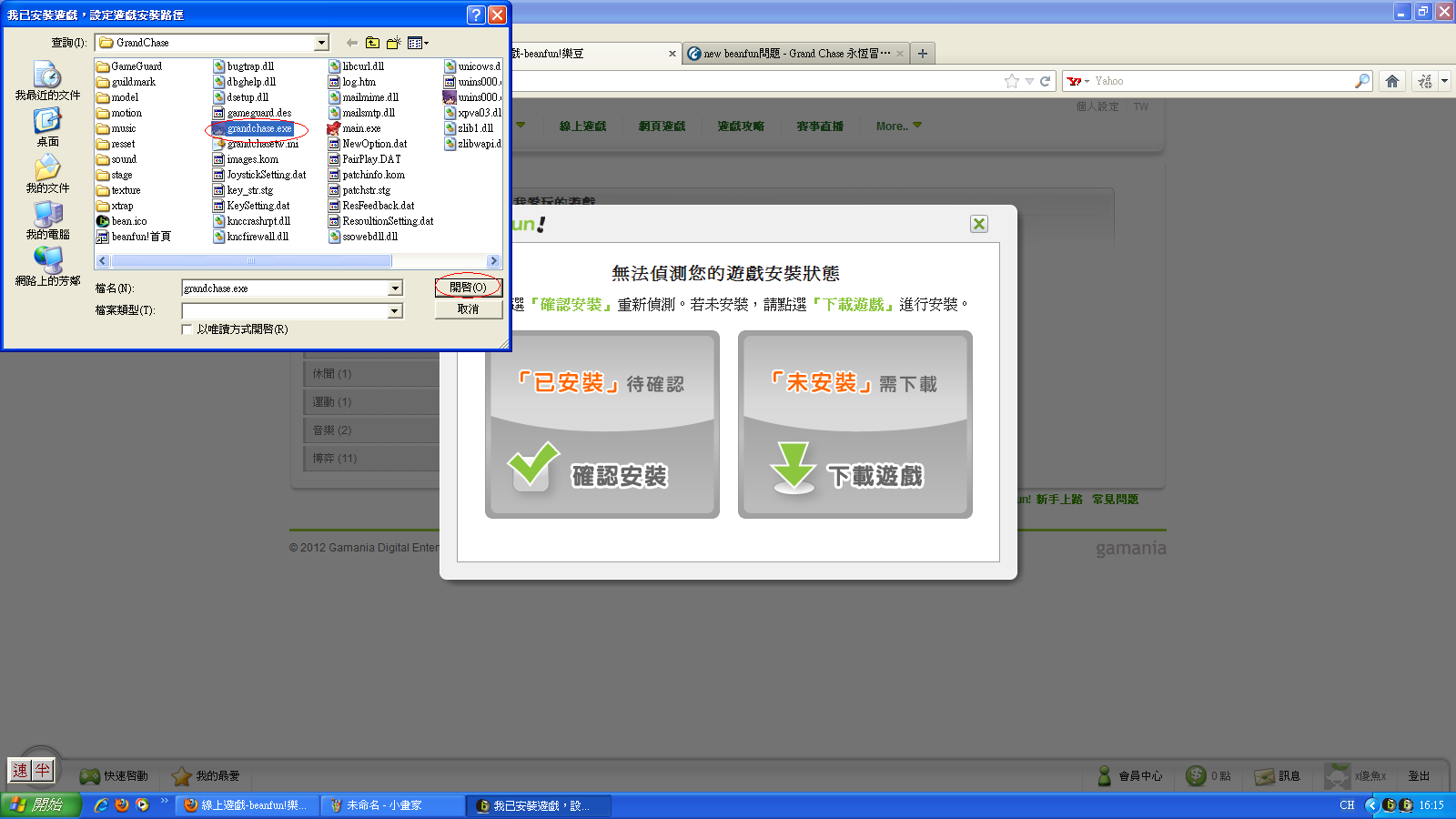Click the horizontal scrollbar right arrow in file list
The height and width of the screenshot is (819, 1456).
click(493, 261)
